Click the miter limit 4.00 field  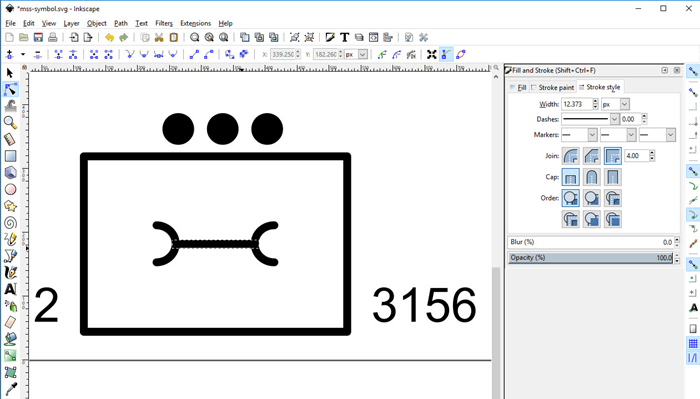pyautogui.click(x=636, y=156)
